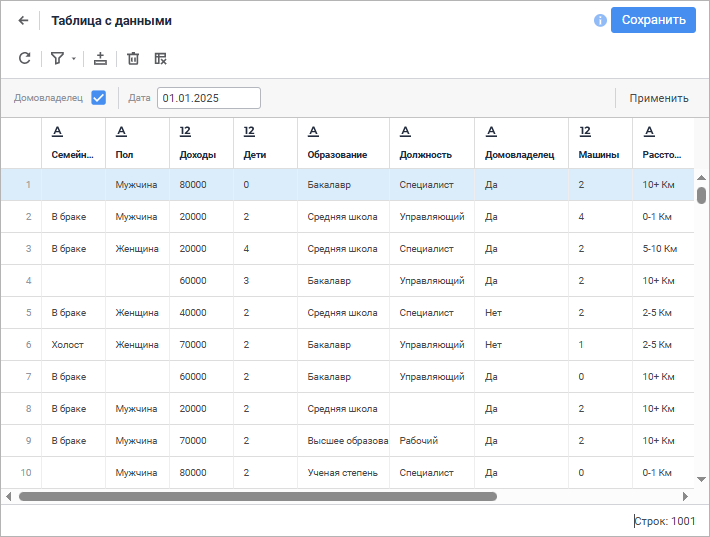Screen dimensions: 710x537
Task: Click the Применить button
Action: 658,98
